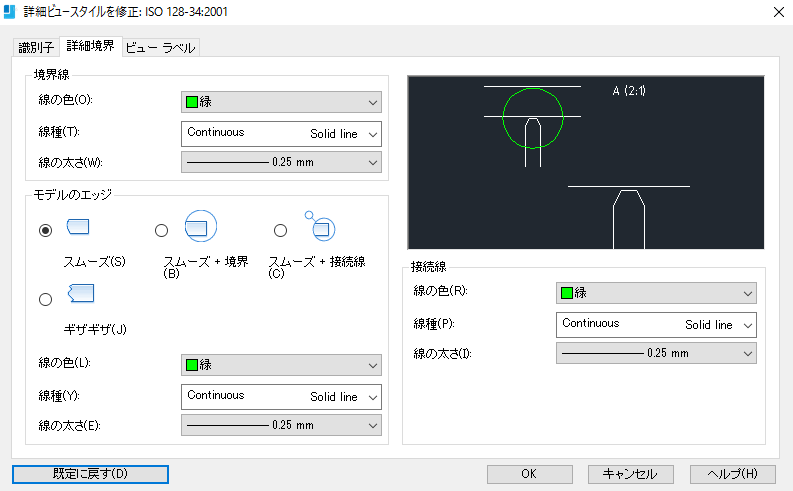Open the 接続線 線種(P) linetype dropdown
Viewport: 793px width, 491px height.
coord(656,325)
